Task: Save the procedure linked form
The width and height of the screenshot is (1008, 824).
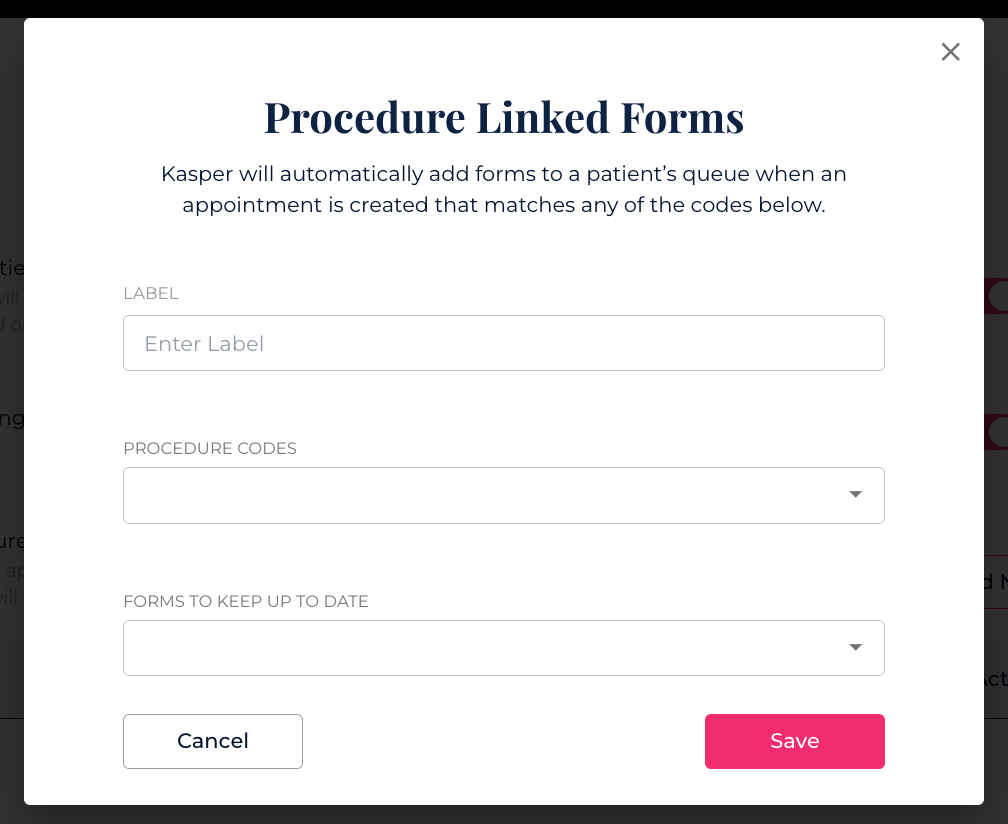Action: click(794, 741)
